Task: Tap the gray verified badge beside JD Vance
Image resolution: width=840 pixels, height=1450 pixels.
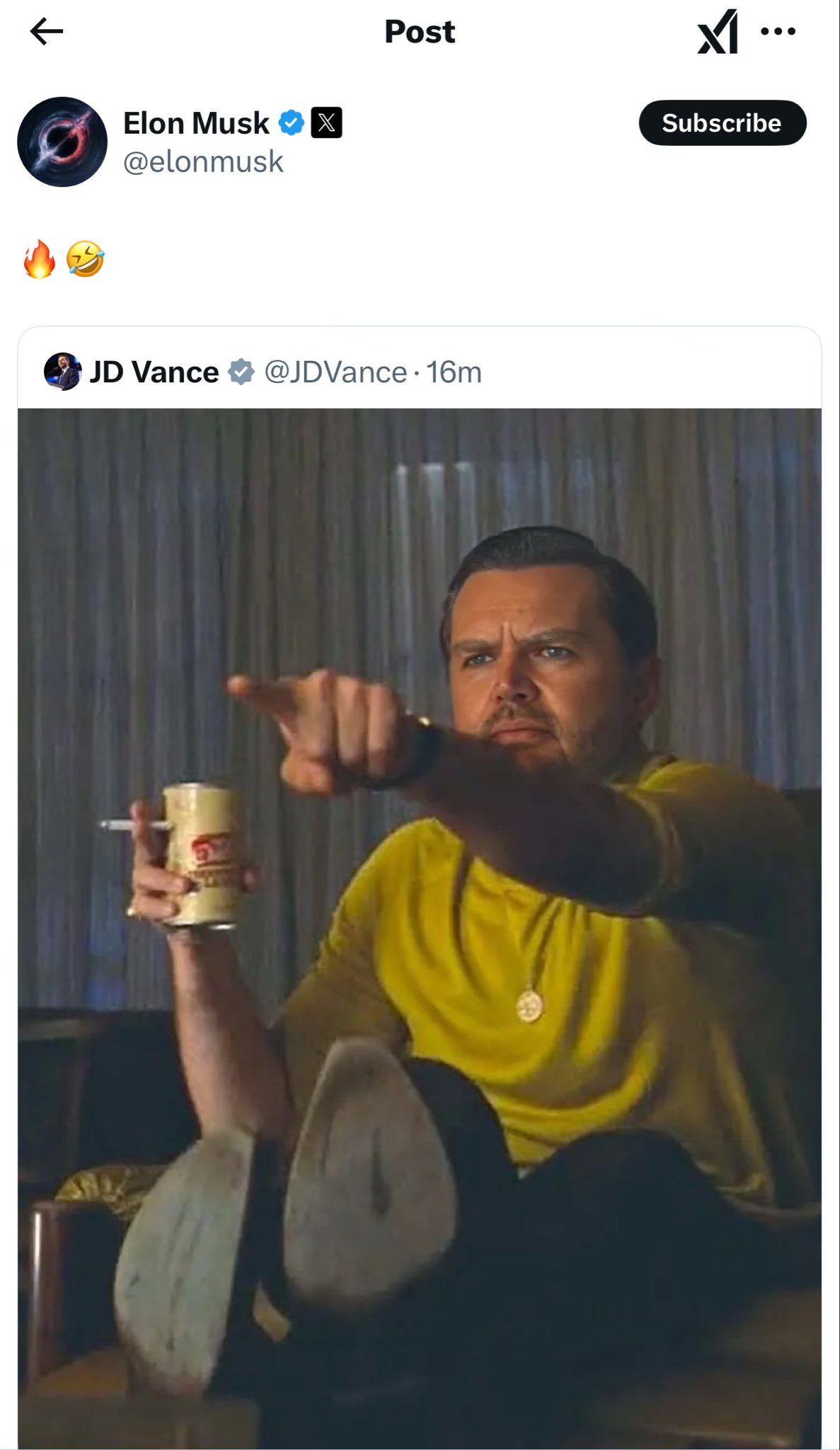Action: coord(241,372)
